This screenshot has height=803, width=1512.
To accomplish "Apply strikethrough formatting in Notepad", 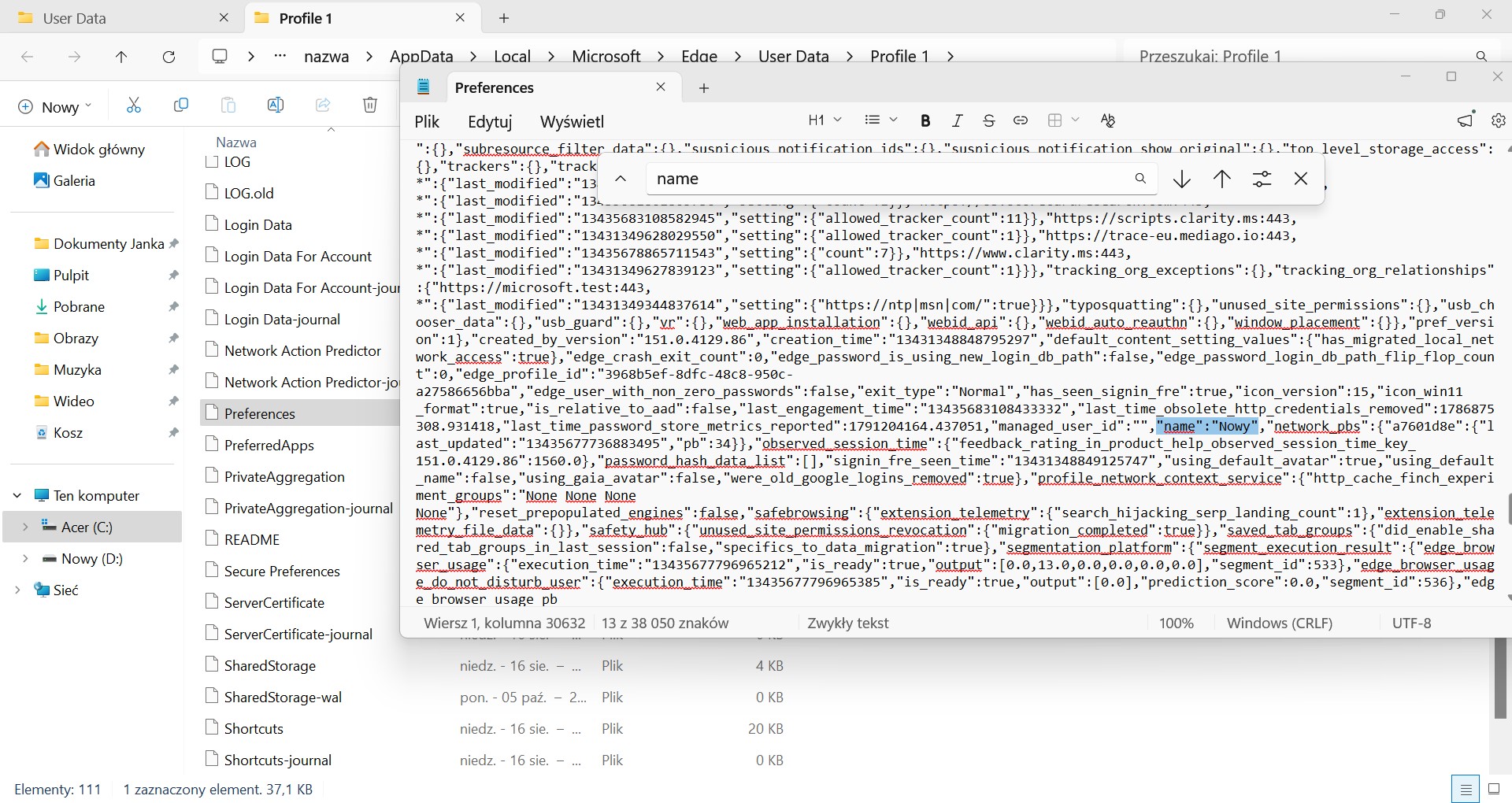I will pyautogui.click(x=988, y=120).
